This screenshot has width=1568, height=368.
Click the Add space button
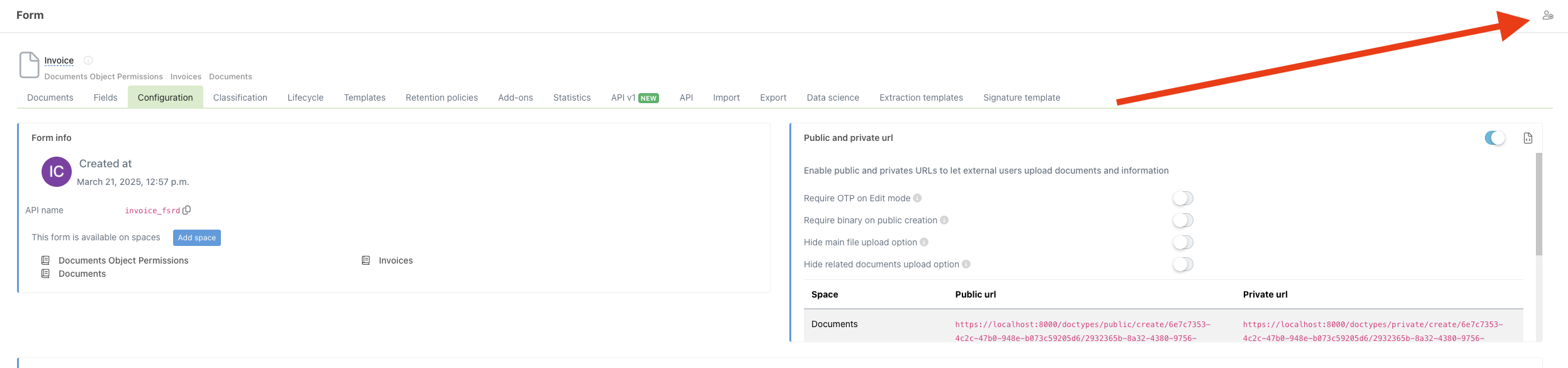point(196,238)
